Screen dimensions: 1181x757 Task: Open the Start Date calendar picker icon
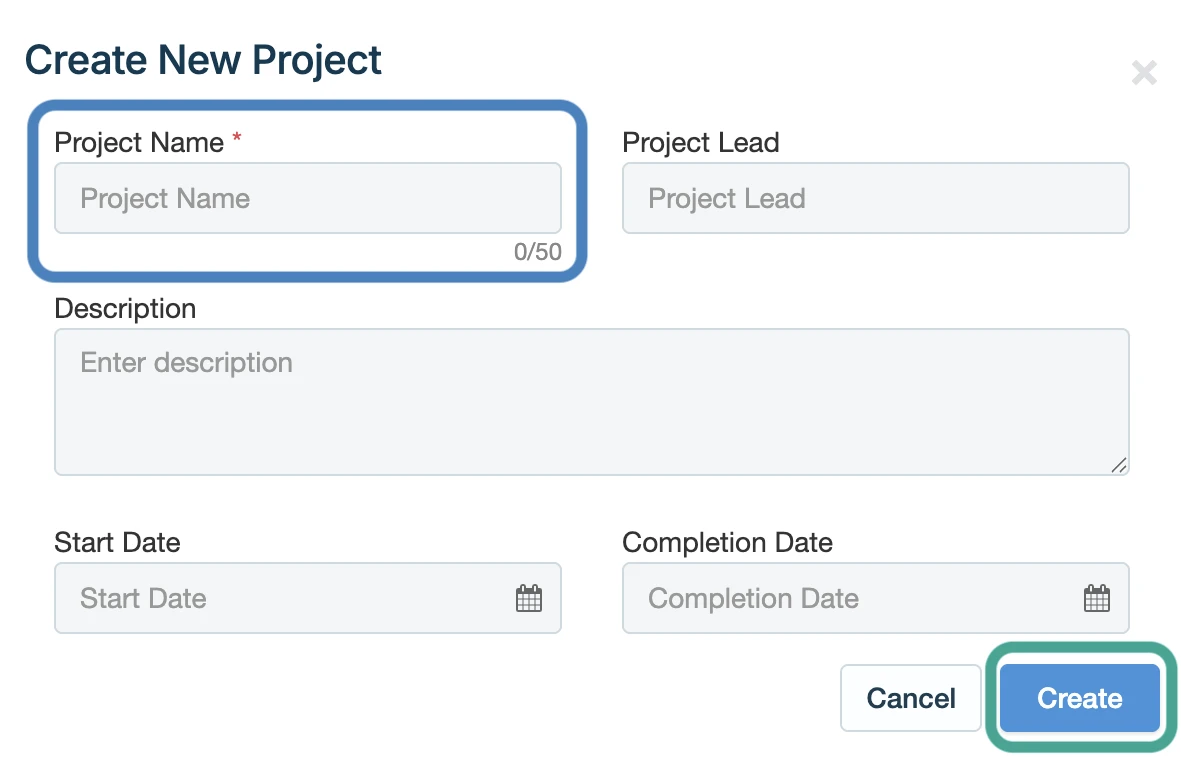[528, 599]
